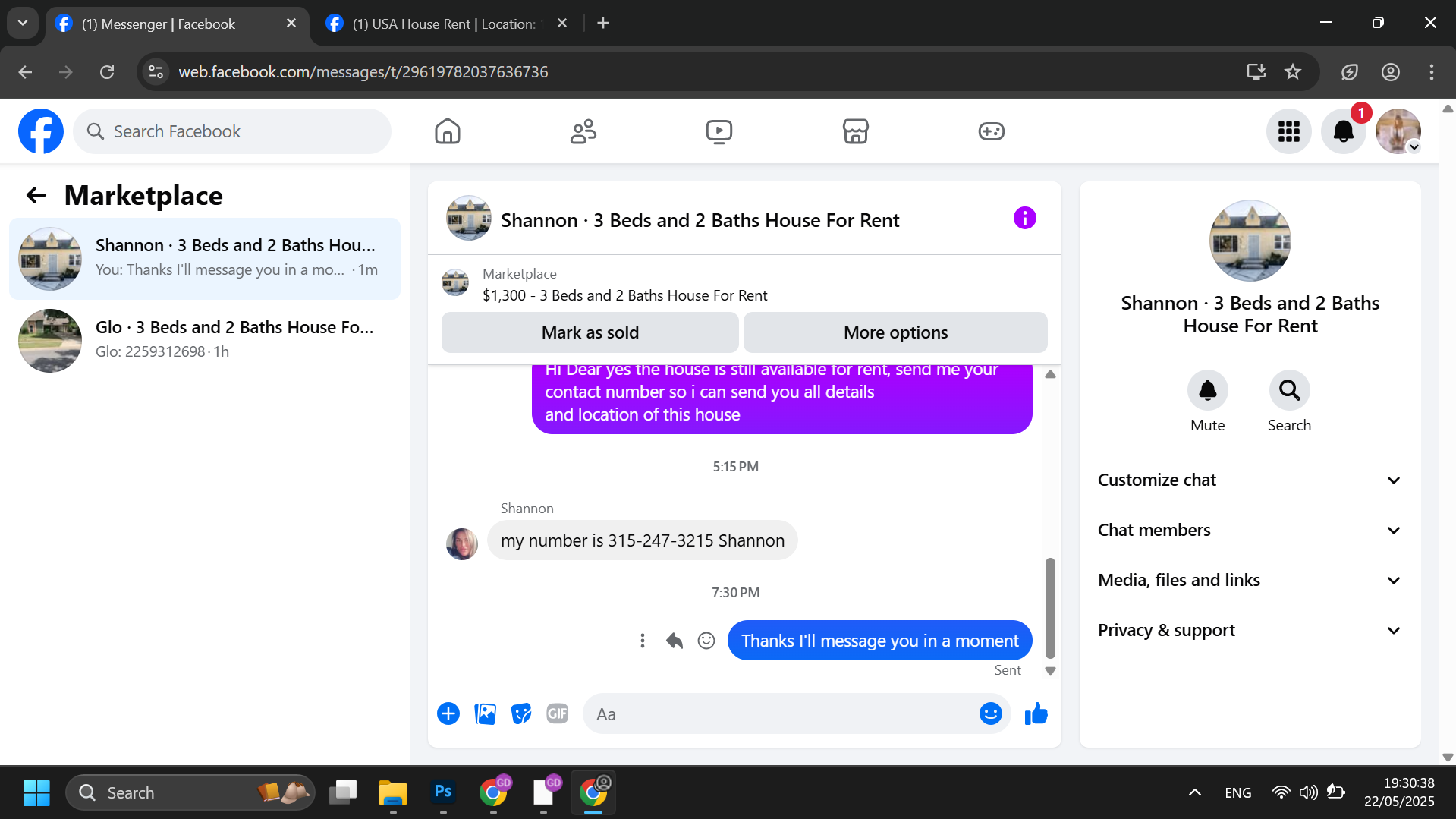Open Chrome profile icon
This screenshot has height=819, width=1456.
[x=1390, y=71]
